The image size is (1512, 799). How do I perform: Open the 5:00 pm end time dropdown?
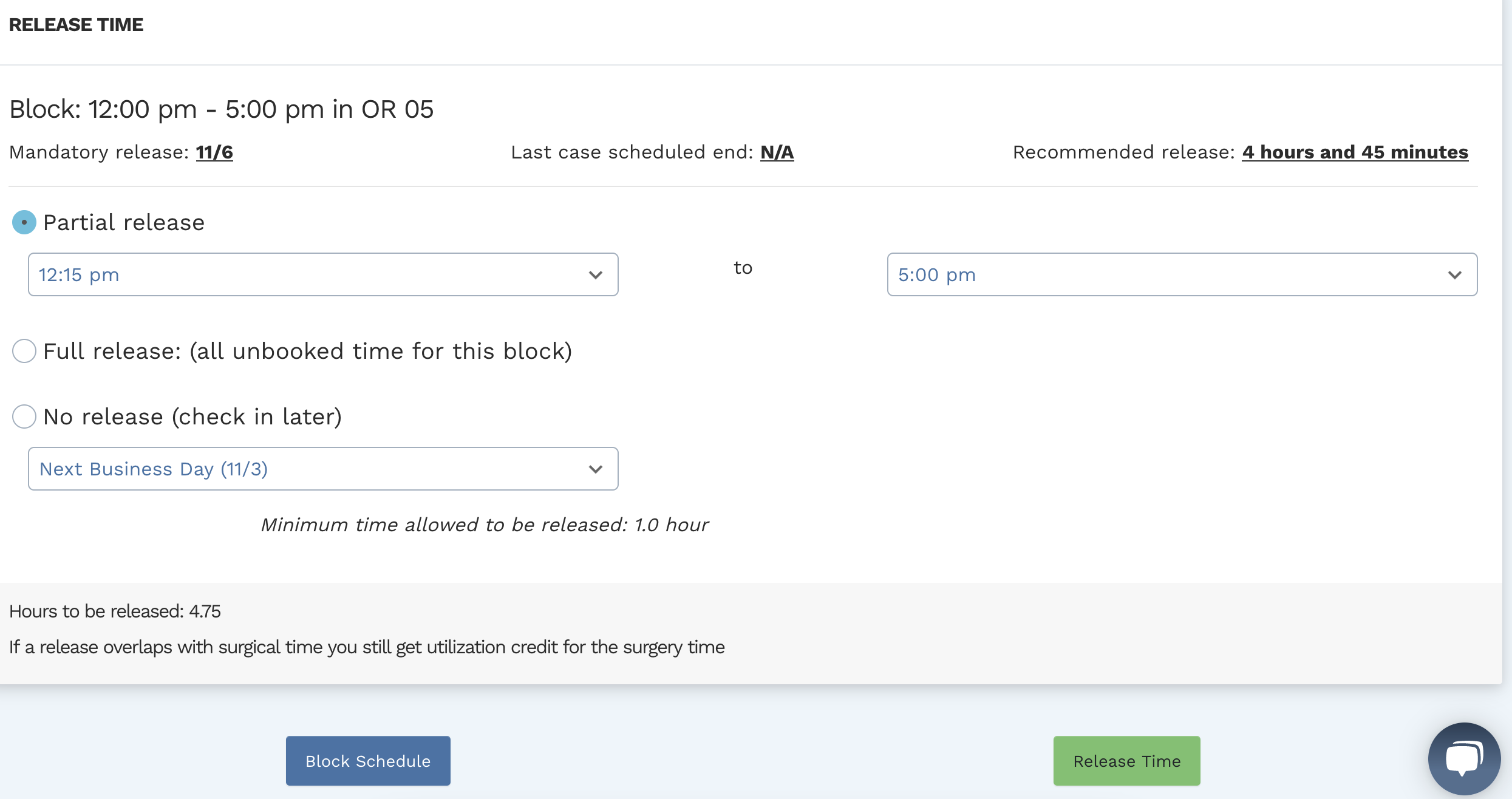1182,274
